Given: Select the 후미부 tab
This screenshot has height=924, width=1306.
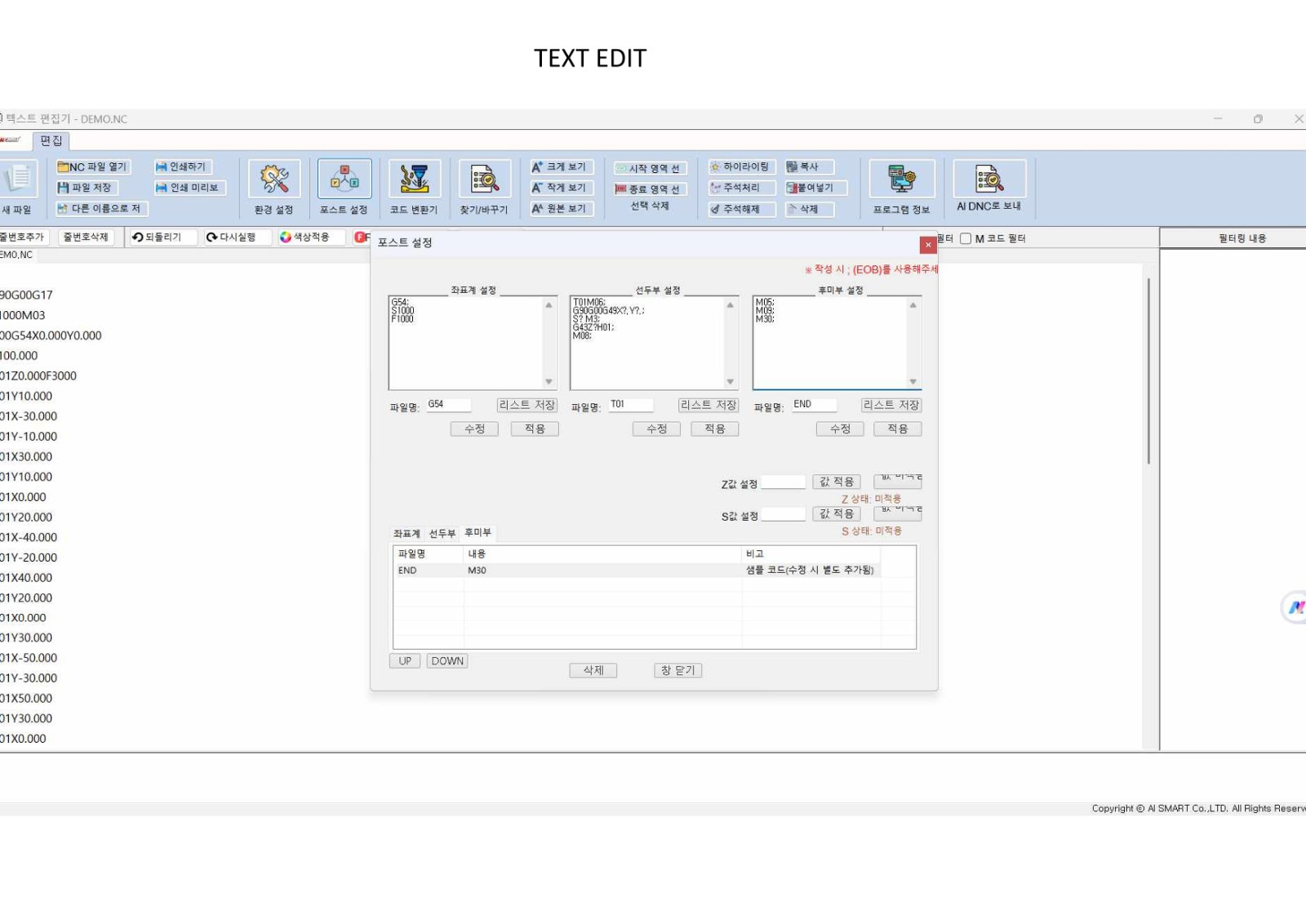Looking at the screenshot, I should 478,532.
